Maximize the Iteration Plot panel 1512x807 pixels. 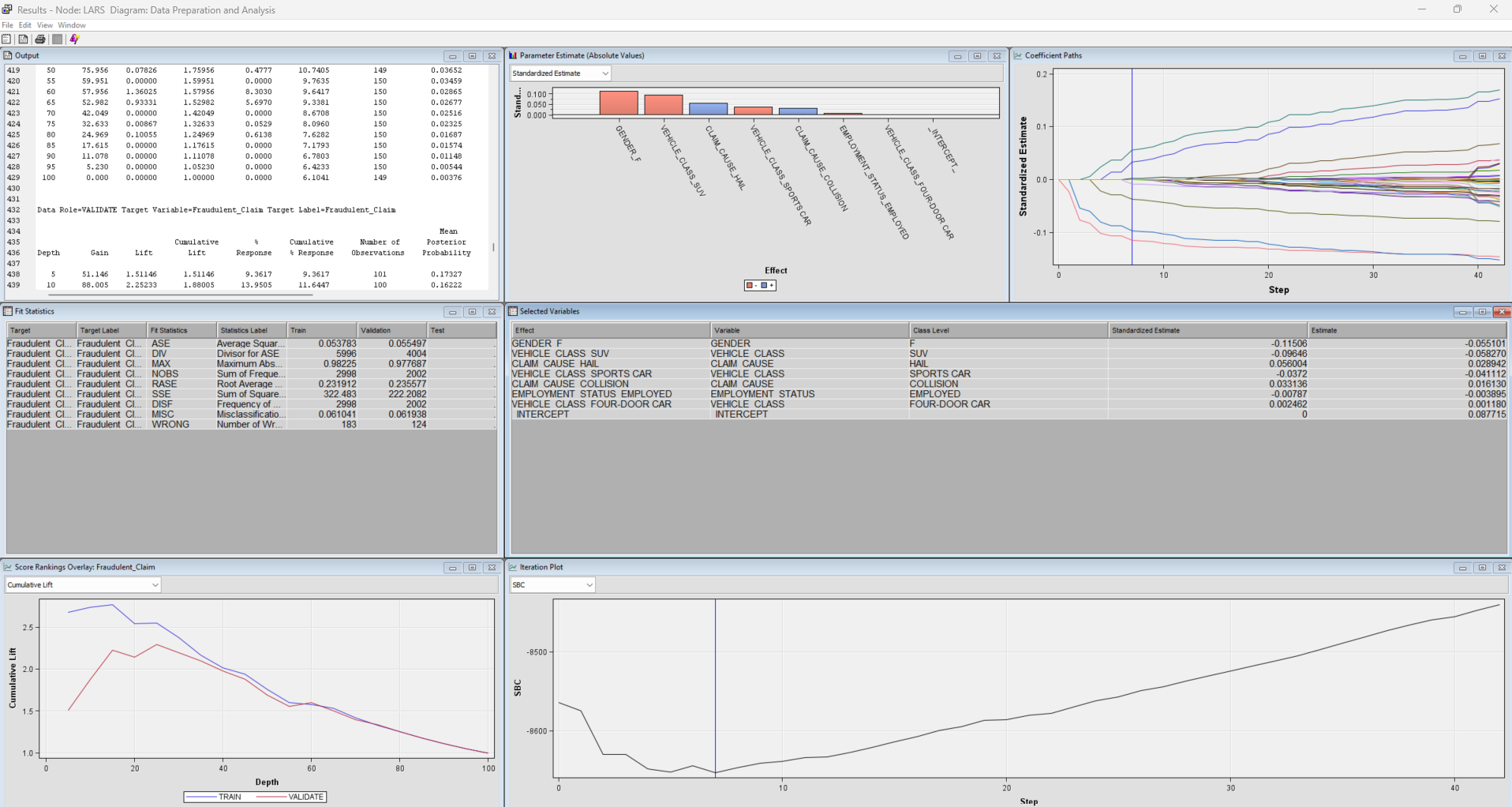coord(1482,568)
